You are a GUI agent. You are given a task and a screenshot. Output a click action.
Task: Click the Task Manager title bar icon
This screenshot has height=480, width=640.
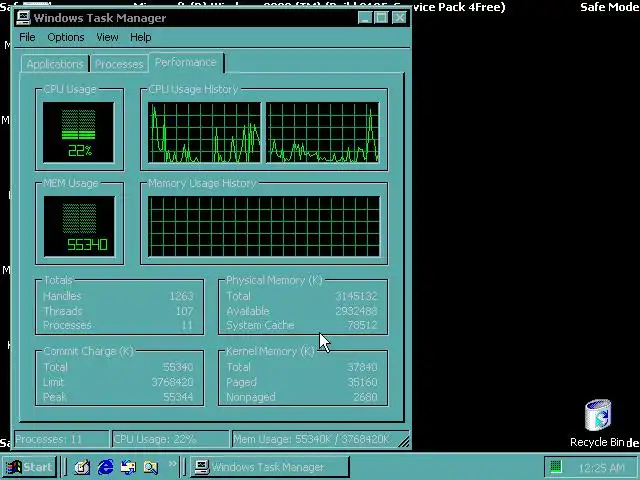click(23, 18)
